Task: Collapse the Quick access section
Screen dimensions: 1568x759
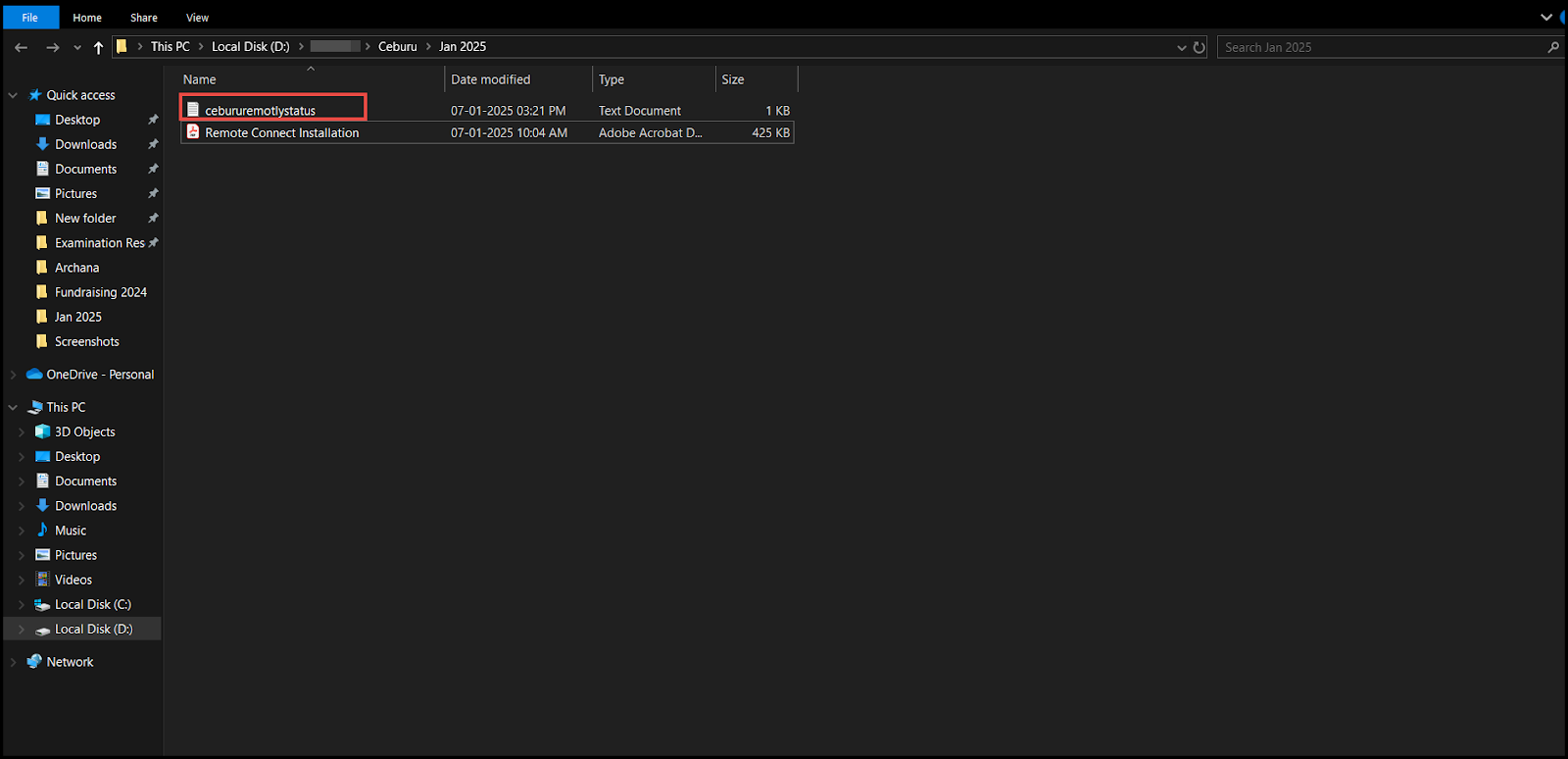Action: click(13, 95)
